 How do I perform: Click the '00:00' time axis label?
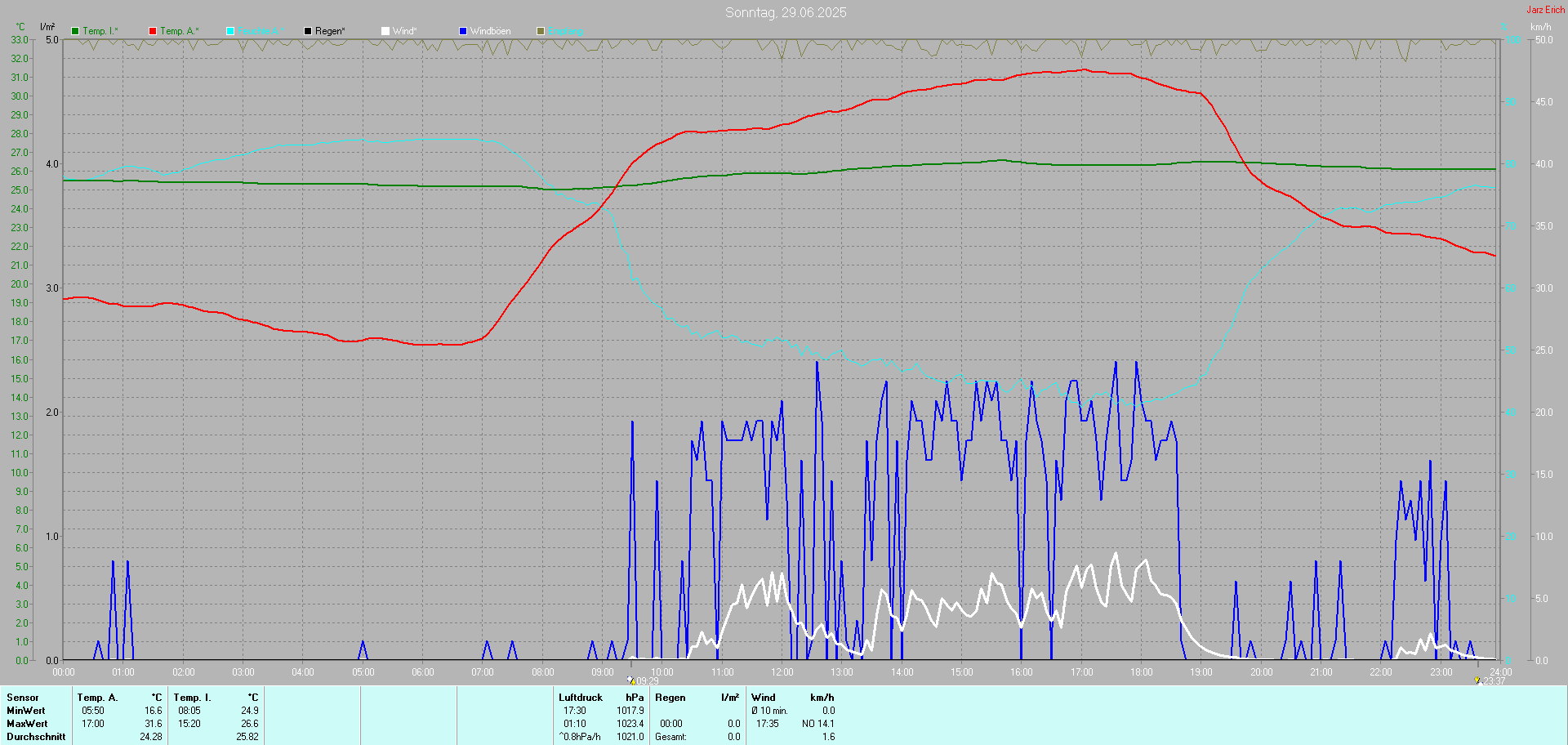(x=64, y=672)
